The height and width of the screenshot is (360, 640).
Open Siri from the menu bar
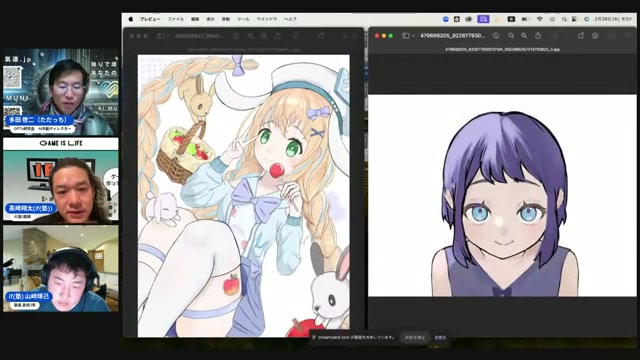tap(587, 19)
